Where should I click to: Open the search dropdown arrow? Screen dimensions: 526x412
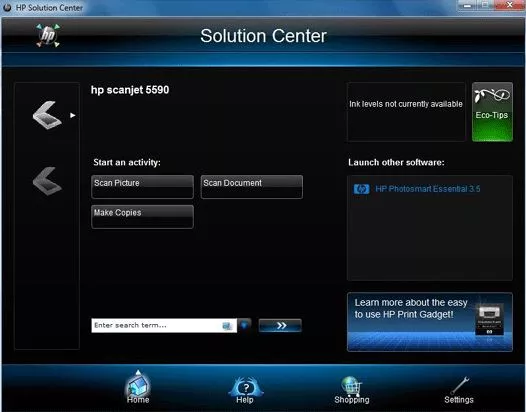pos(244,325)
